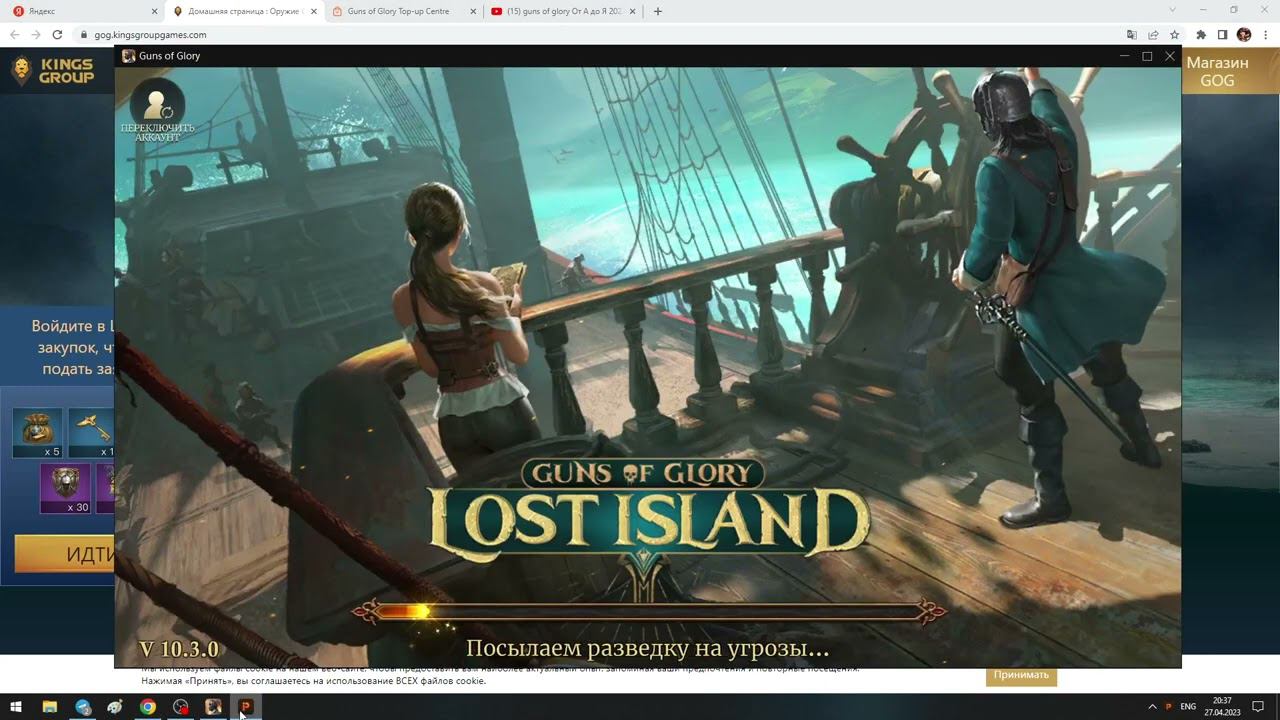
Task: Click the yellow ИДТИ button
Action: [65, 554]
